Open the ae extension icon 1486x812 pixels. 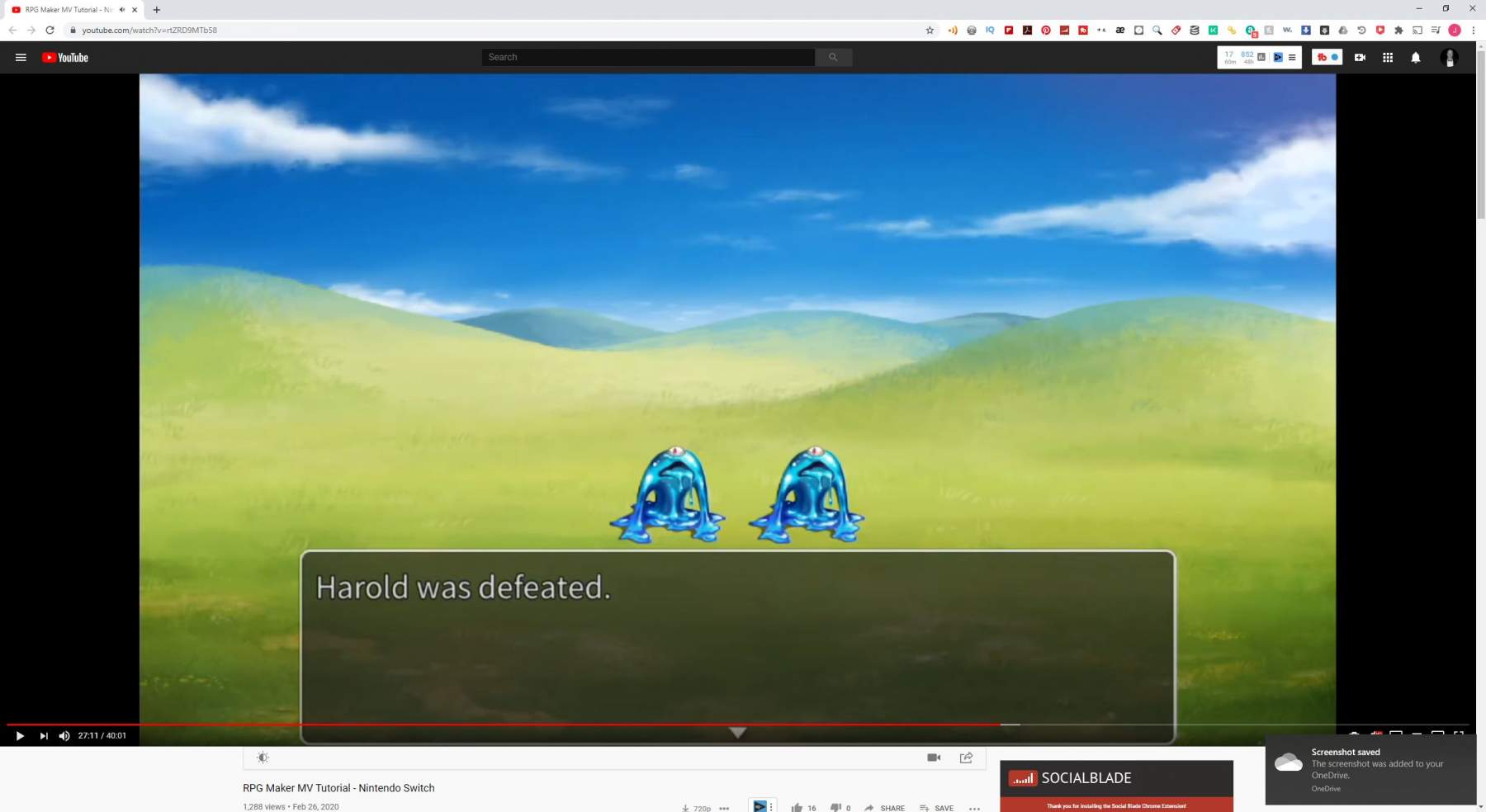pyautogui.click(x=1120, y=30)
